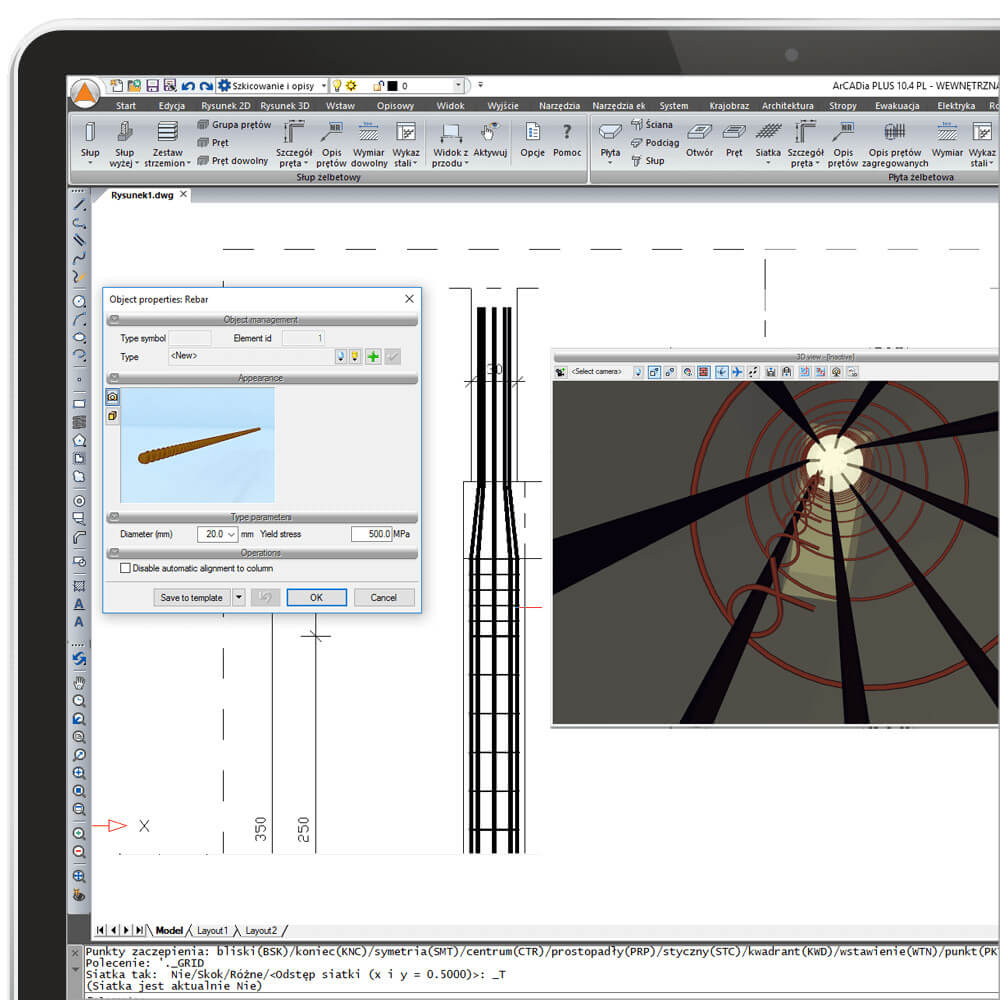The height and width of the screenshot is (1000, 1000).
Task: Open Opis prętów zagregowanych tool
Action: 895,144
